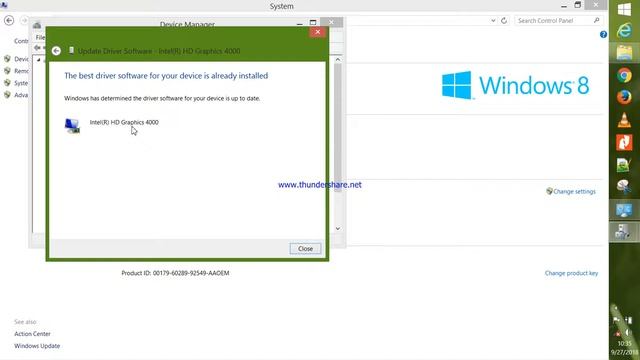Open the Control Panel help icon
Screen dimensions: 640x360
[x=603, y=35]
